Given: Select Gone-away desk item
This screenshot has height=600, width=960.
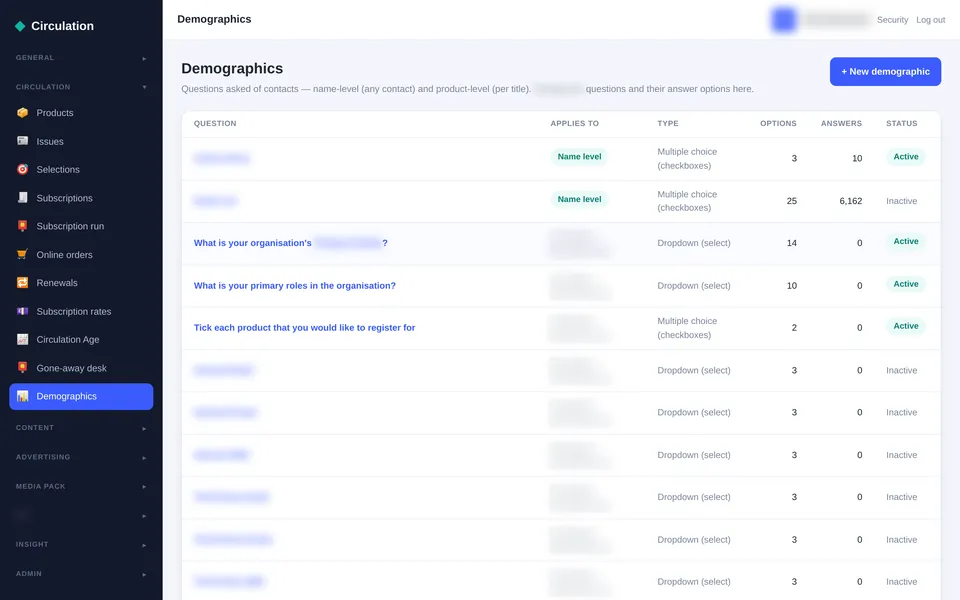Looking at the screenshot, I should pos(81,368).
